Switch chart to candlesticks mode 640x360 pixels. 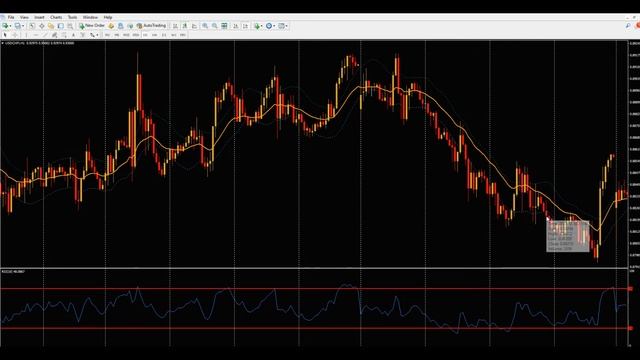pyautogui.click(x=185, y=26)
